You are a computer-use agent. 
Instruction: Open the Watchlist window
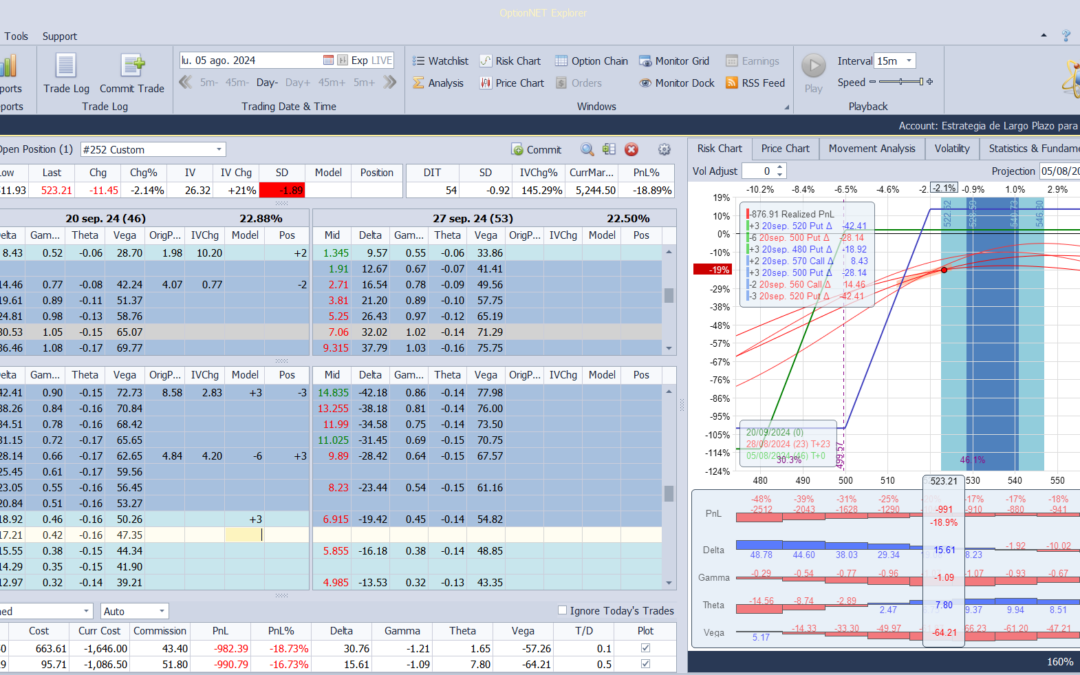pos(440,61)
